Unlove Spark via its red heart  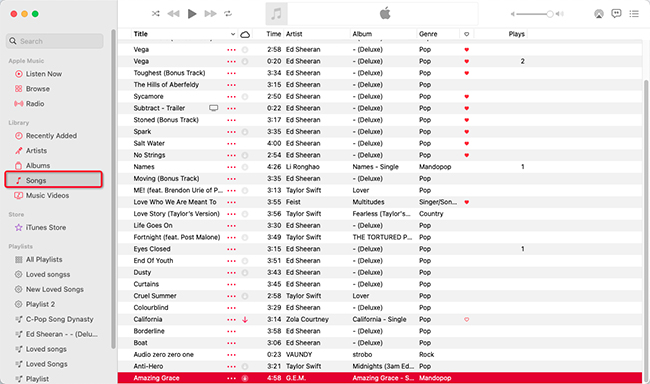tap(466, 132)
